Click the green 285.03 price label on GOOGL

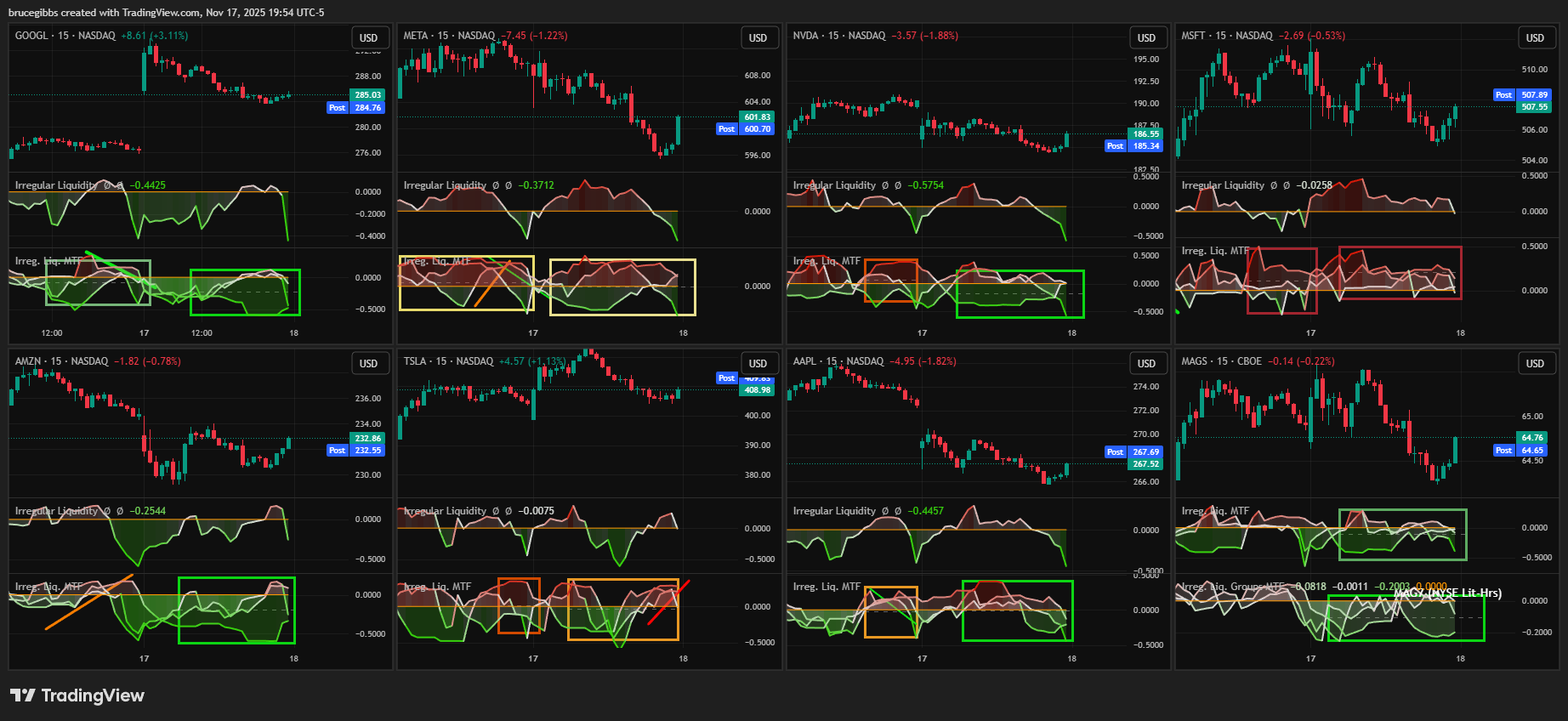pyautogui.click(x=367, y=95)
